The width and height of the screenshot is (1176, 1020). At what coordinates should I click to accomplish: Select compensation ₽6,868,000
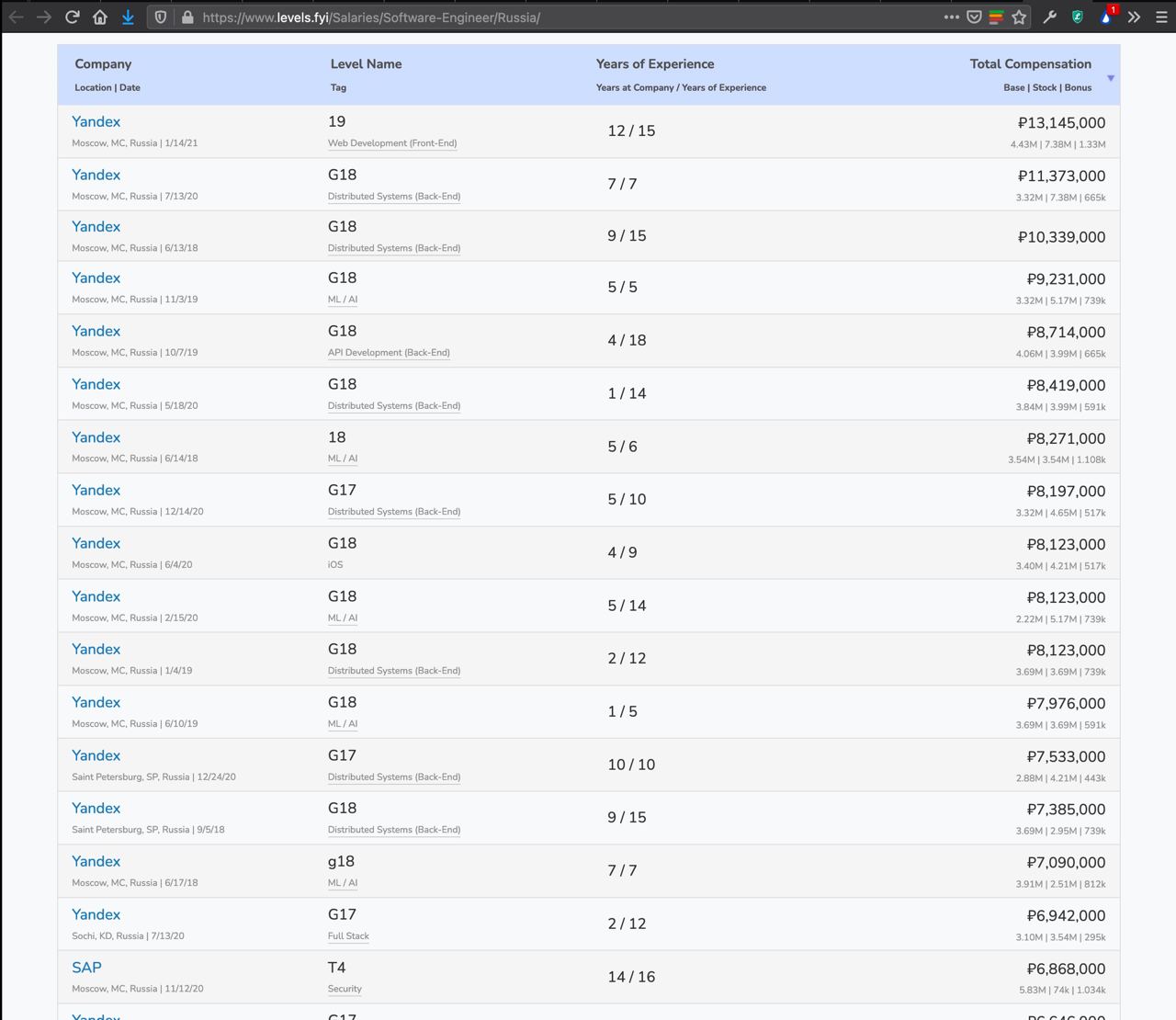1066,969
